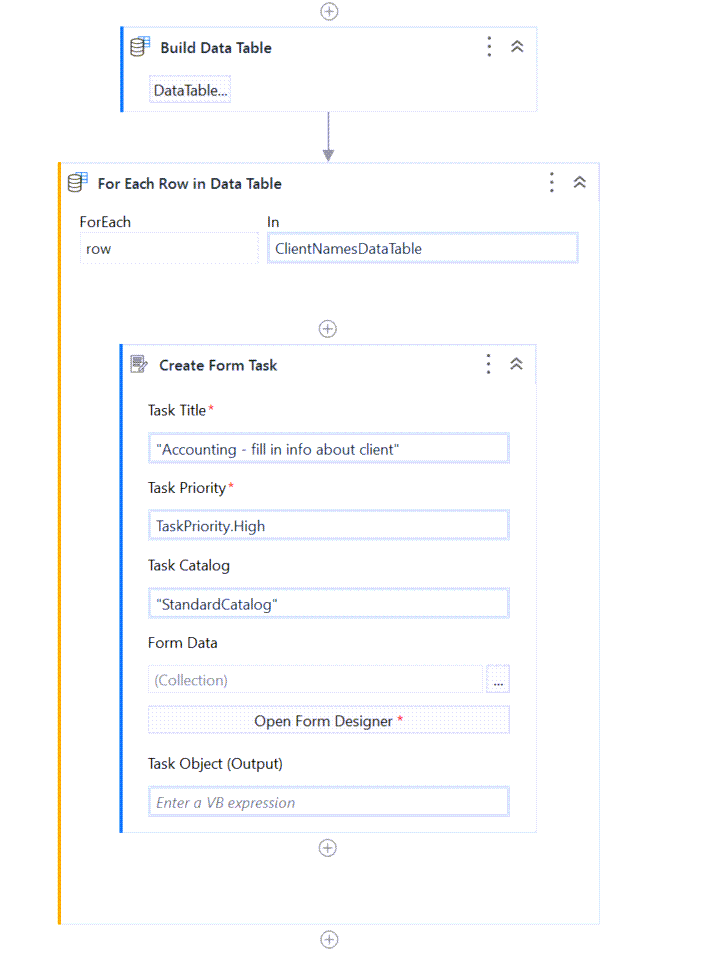
Task: Click the Task Catalog input field
Action: [x=328, y=604]
